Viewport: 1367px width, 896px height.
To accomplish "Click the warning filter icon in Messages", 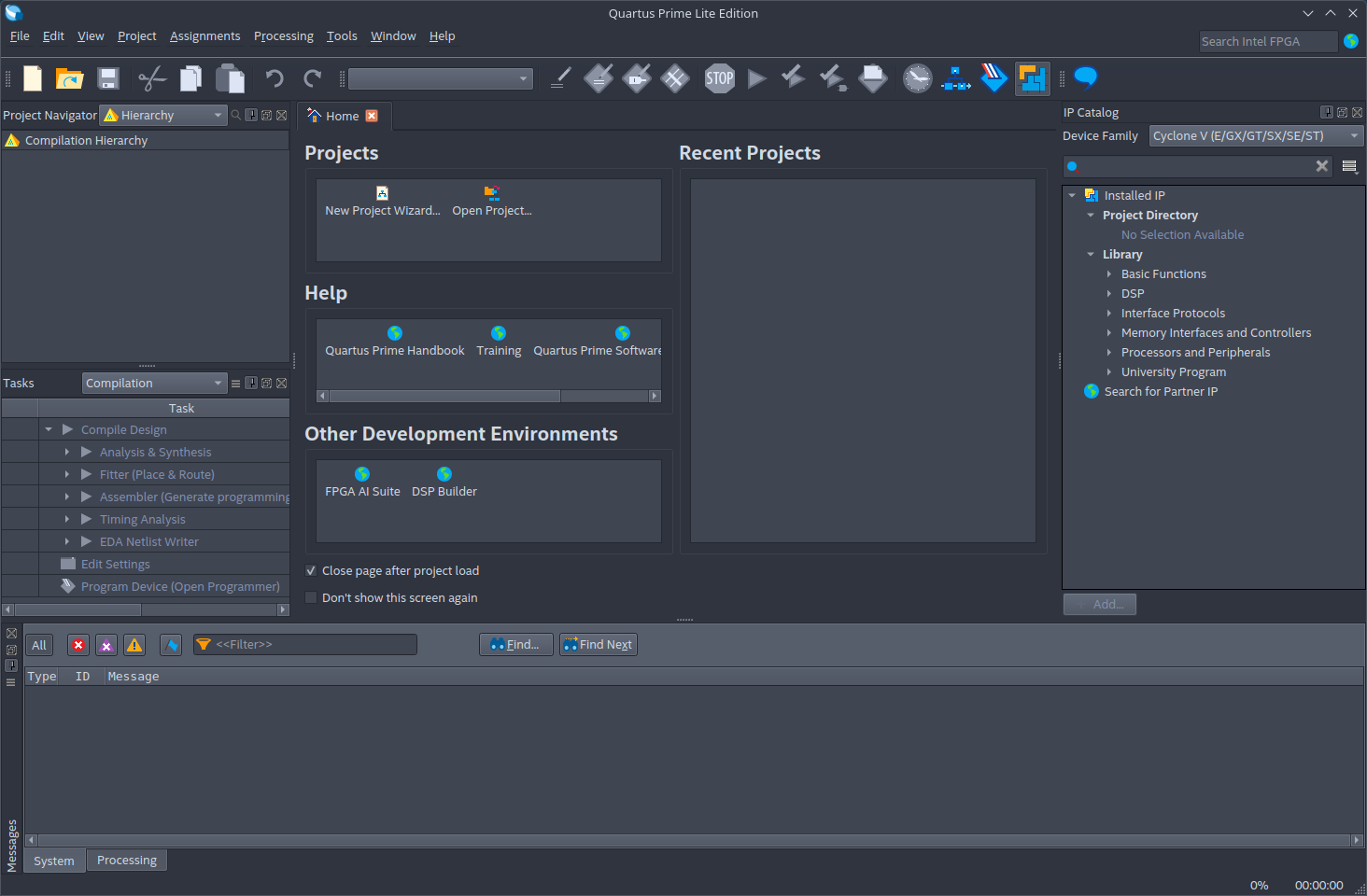I will click(134, 645).
